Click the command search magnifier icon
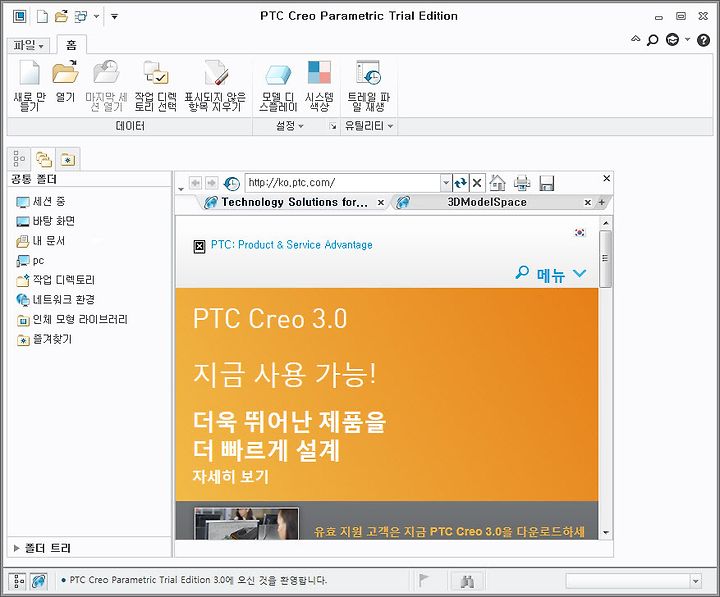The image size is (720, 597). tap(652, 40)
